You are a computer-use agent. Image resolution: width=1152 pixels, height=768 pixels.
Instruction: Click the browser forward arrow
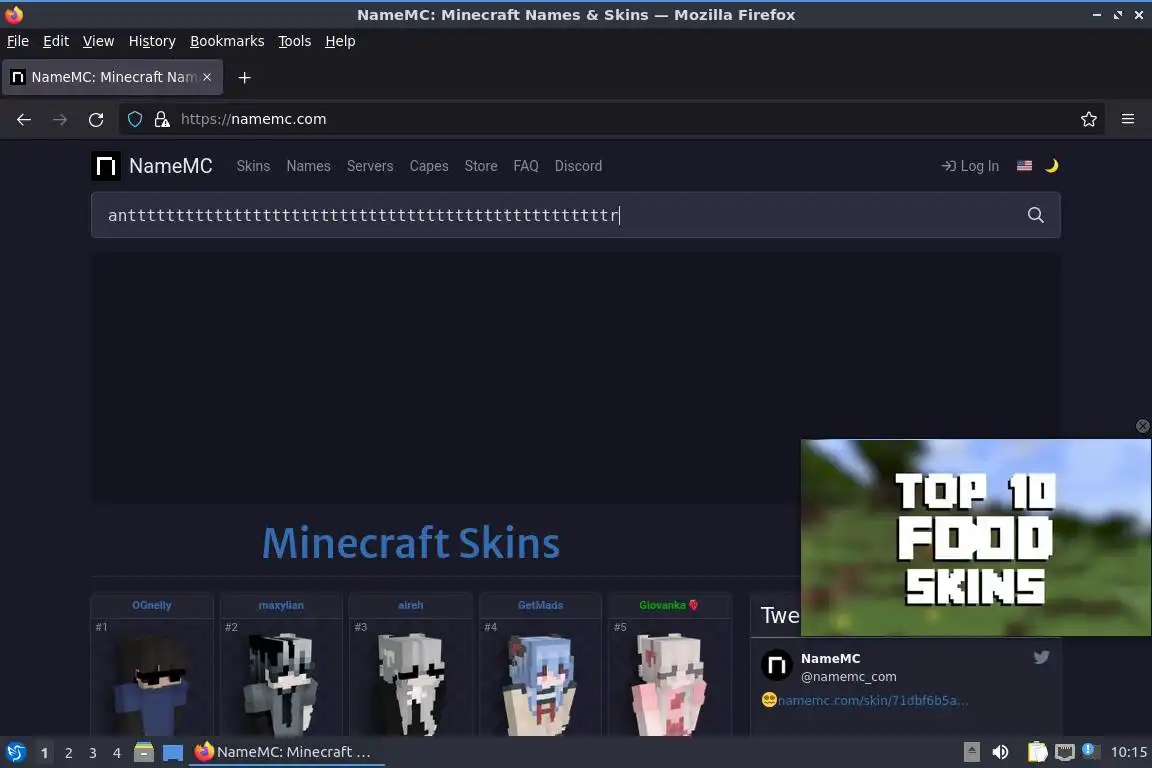coord(60,119)
